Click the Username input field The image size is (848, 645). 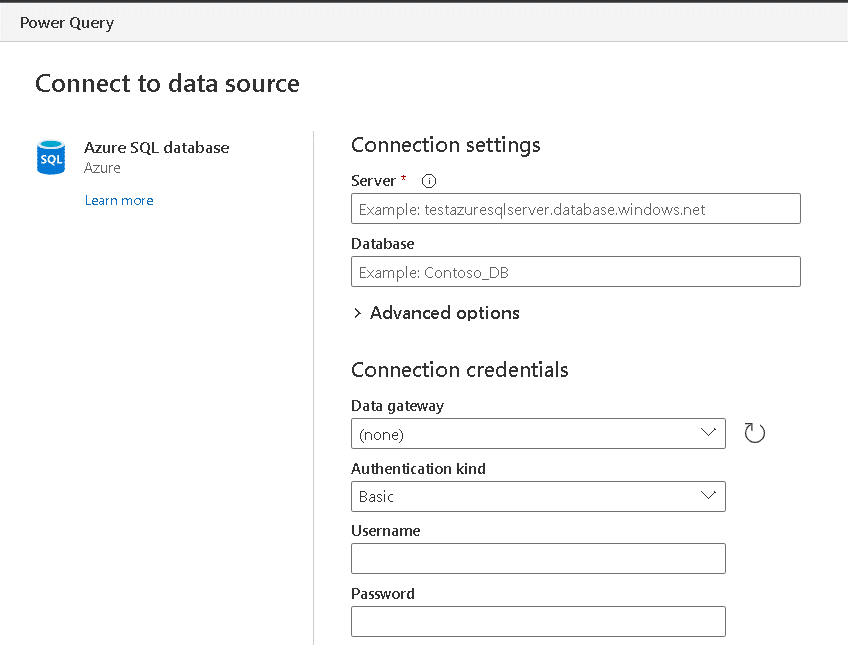[x=538, y=558]
